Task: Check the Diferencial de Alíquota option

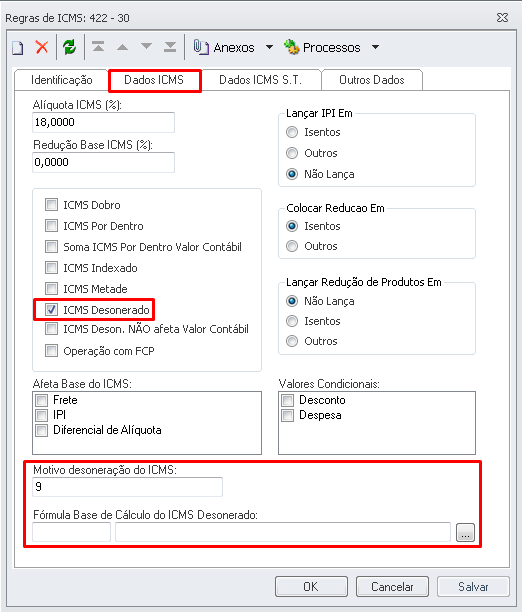Action: [41, 430]
